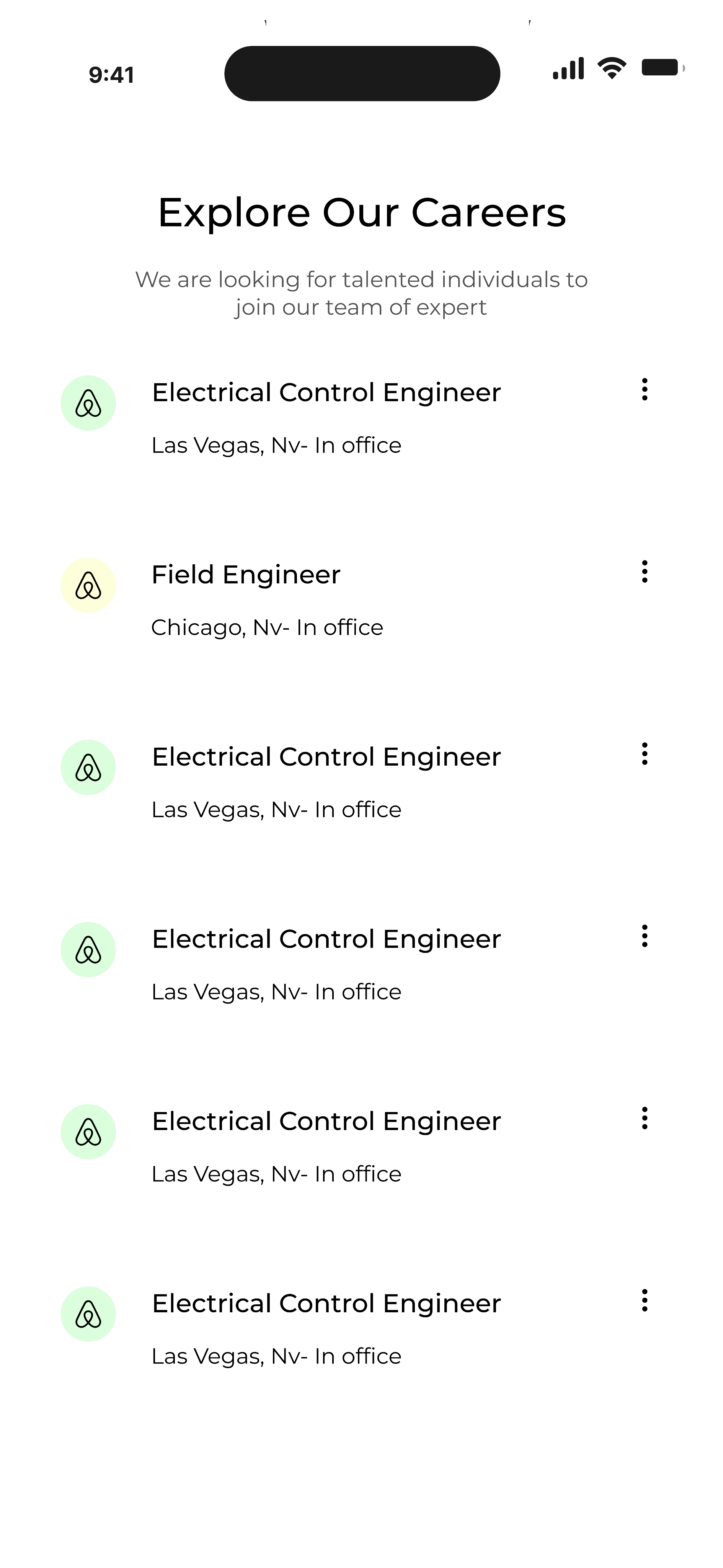Click the green logo of first job listing
This screenshot has height=1568, width=723.
[x=88, y=403]
